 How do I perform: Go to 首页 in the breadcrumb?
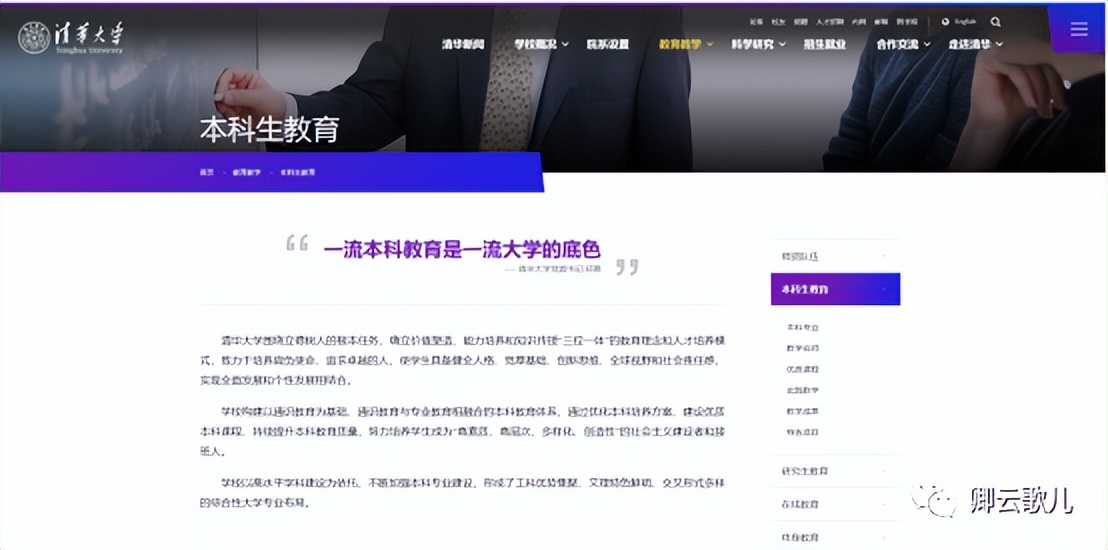tap(206, 172)
